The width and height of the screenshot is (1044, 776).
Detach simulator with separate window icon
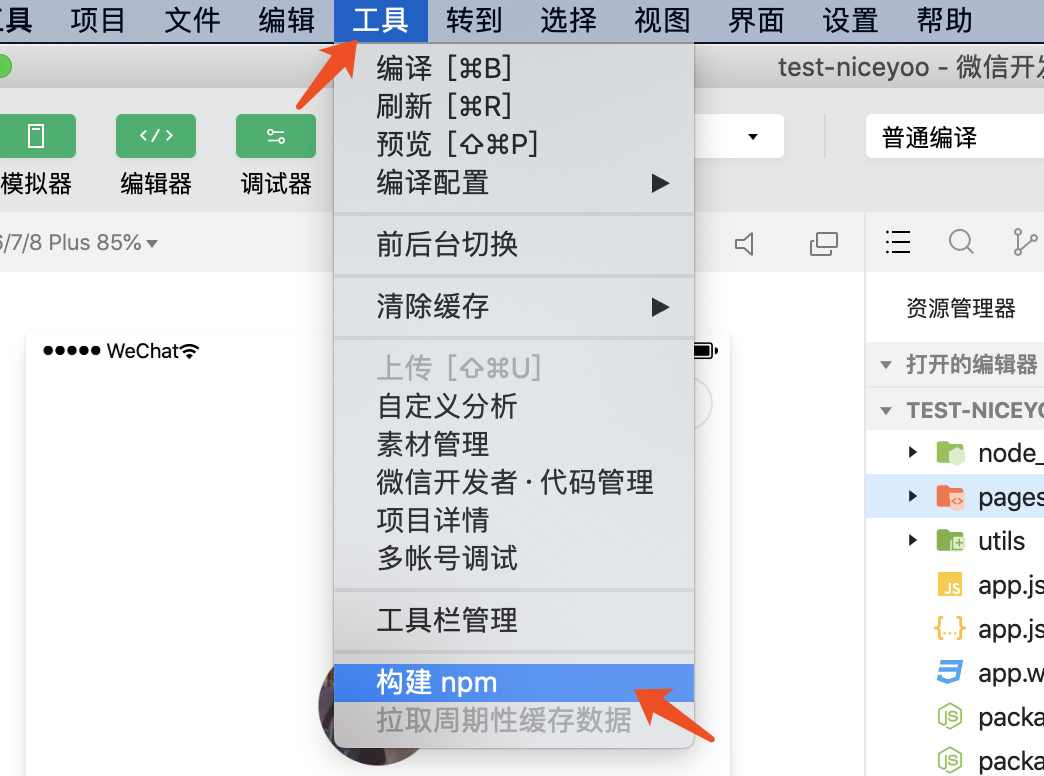click(824, 244)
